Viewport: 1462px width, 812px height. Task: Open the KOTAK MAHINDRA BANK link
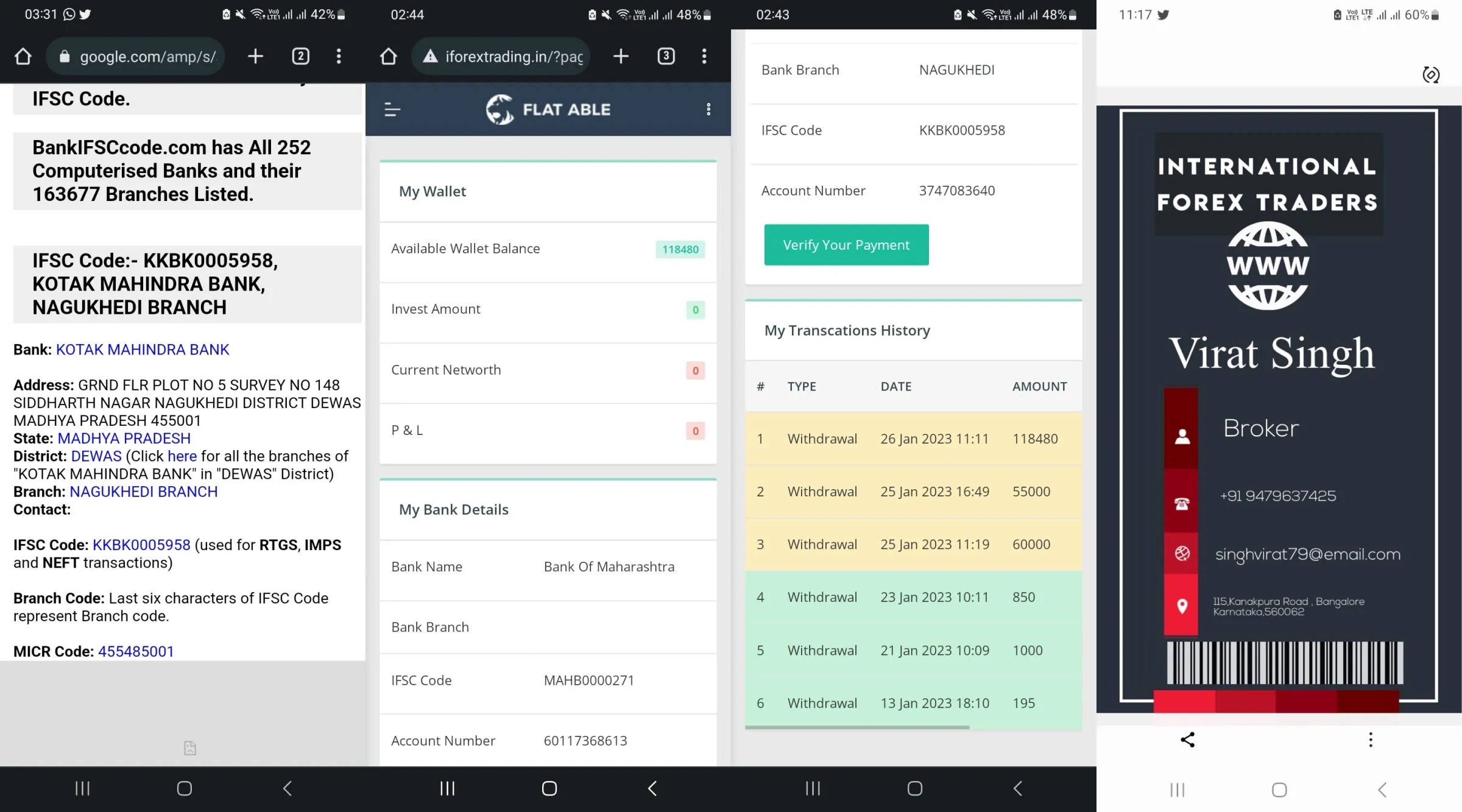143,350
